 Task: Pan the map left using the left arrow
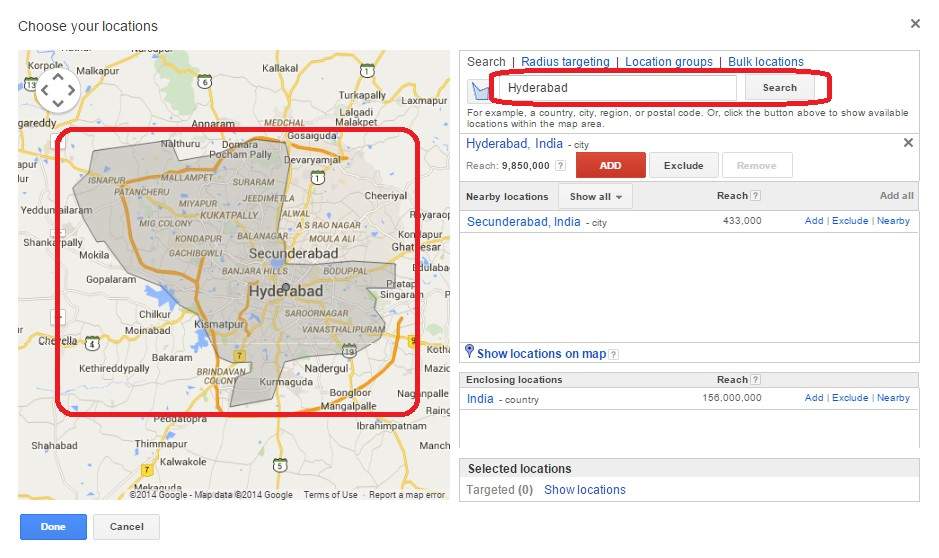[x=44, y=90]
